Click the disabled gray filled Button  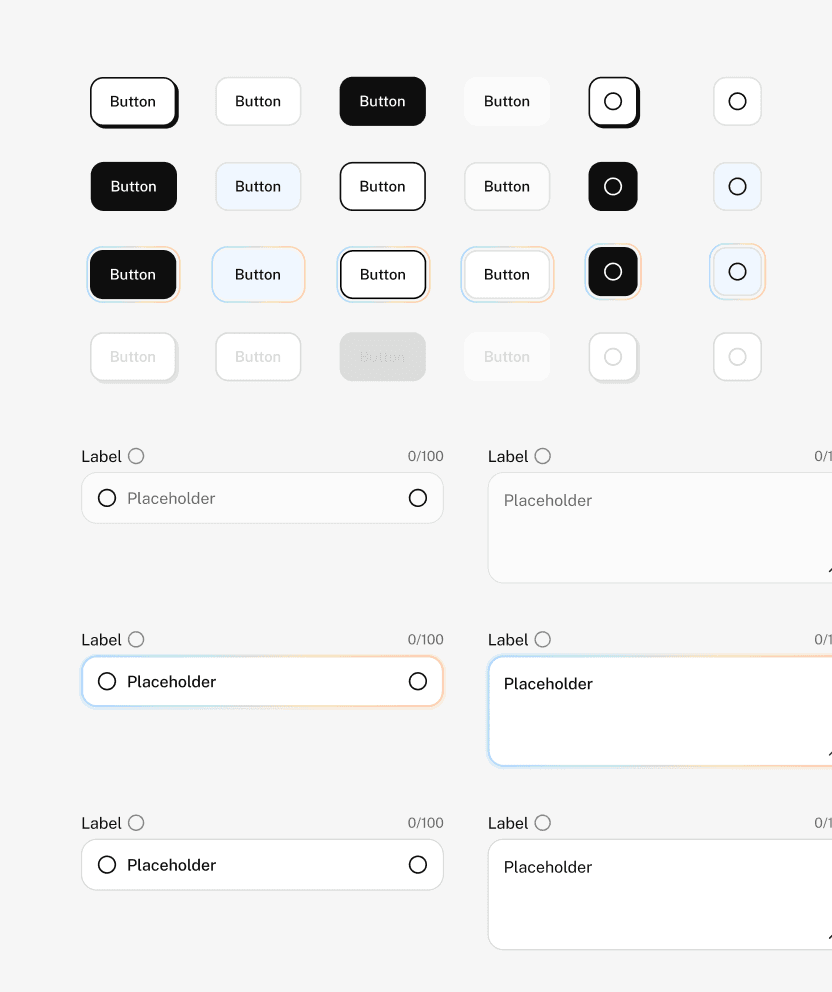click(x=383, y=357)
